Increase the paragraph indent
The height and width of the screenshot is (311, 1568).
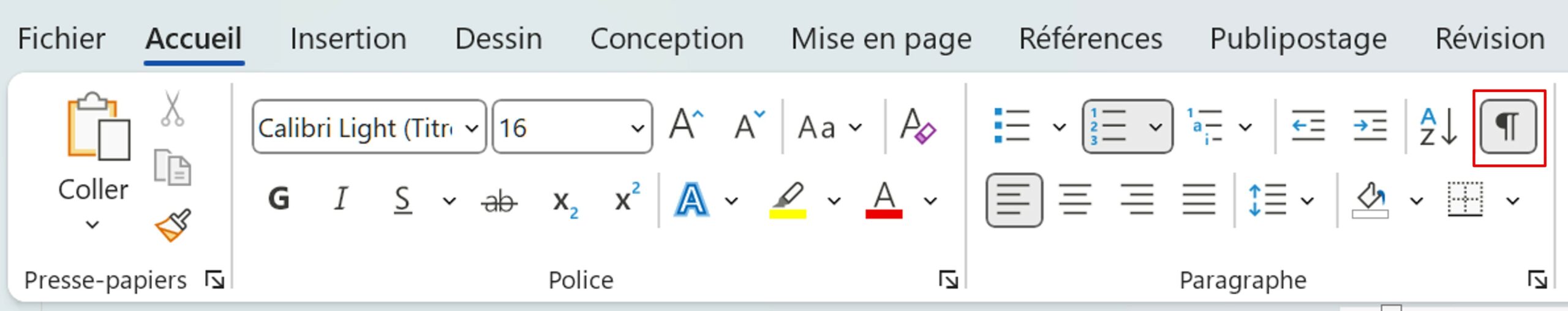(x=1370, y=127)
